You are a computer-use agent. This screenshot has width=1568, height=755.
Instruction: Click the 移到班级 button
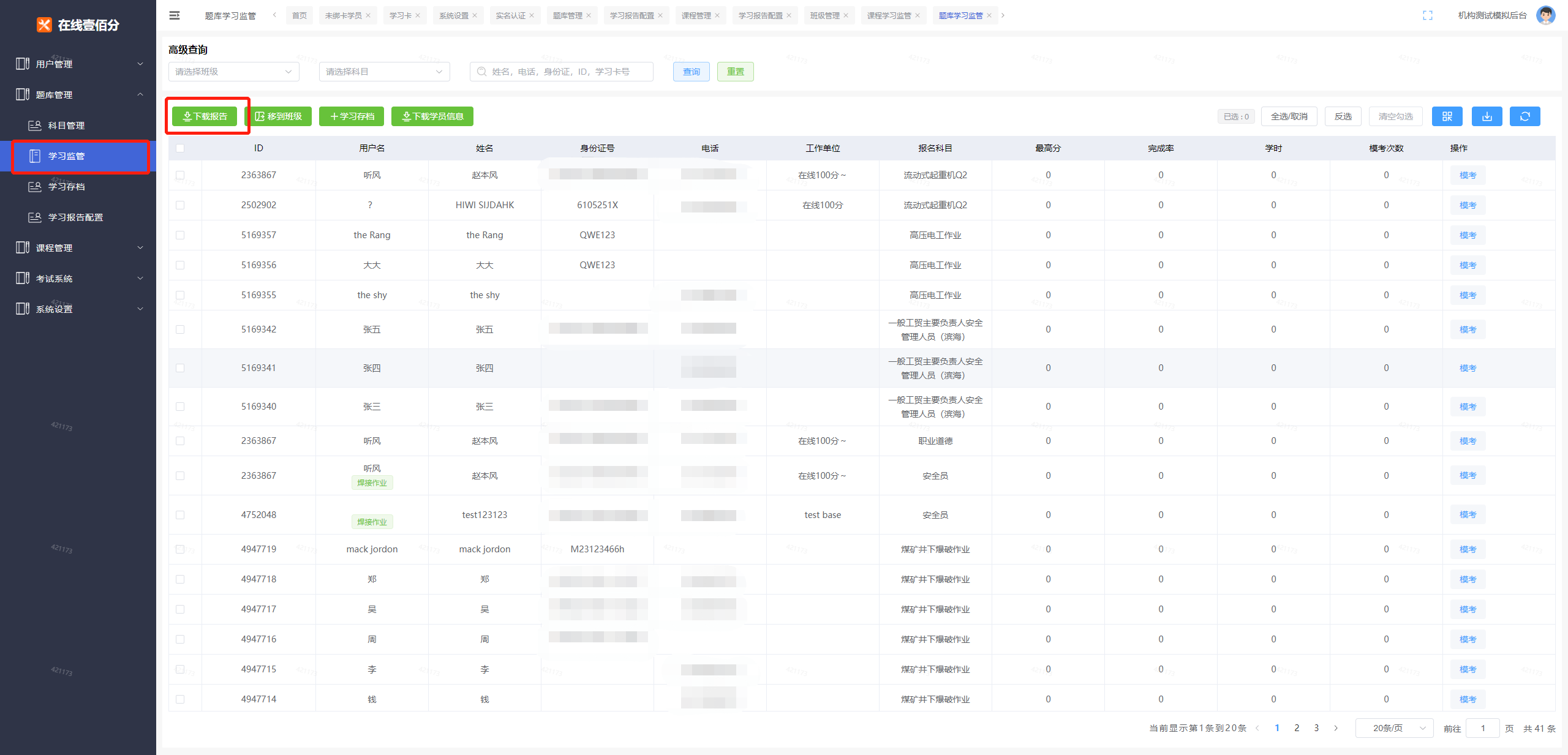[x=278, y=116]
